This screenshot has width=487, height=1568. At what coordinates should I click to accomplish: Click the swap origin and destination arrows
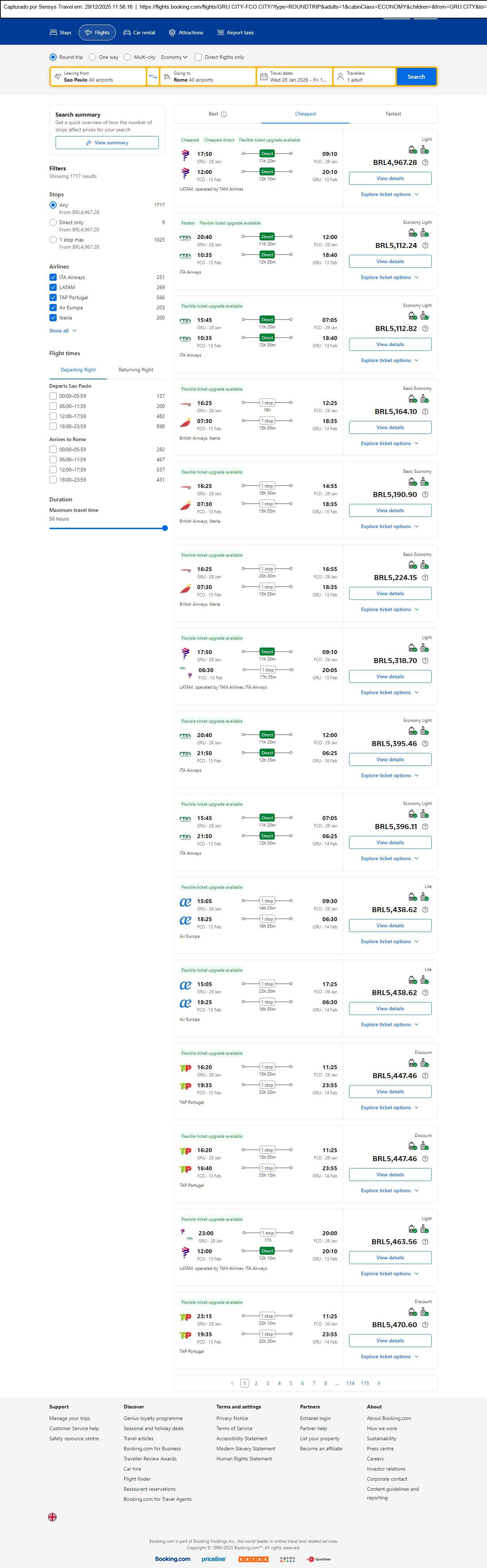153,77
